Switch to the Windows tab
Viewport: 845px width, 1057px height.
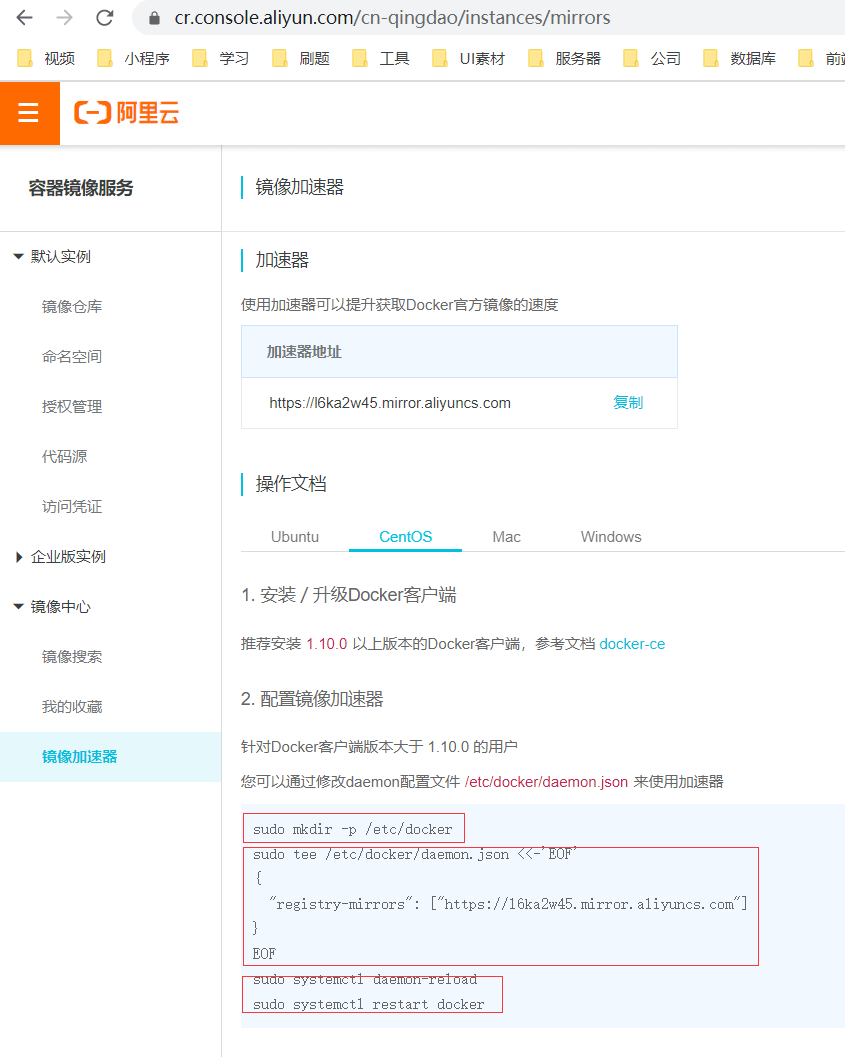point(611,537)
